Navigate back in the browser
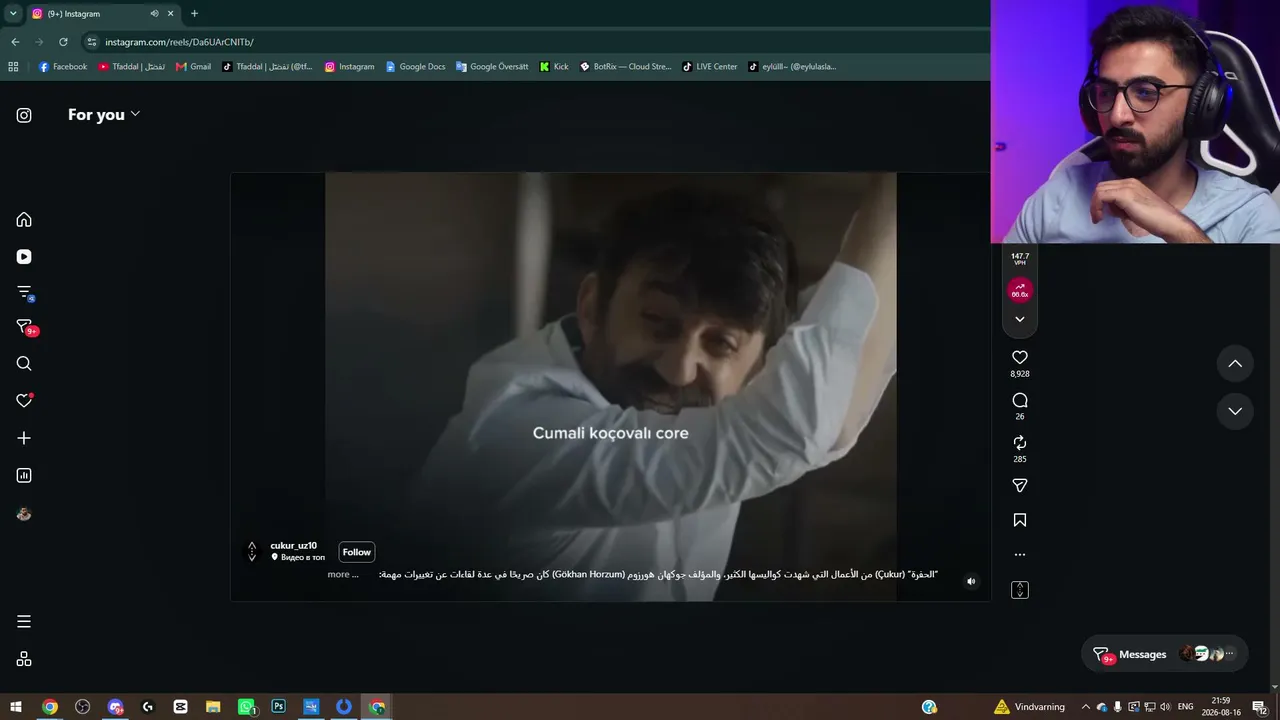 click(x=15, y=42)
